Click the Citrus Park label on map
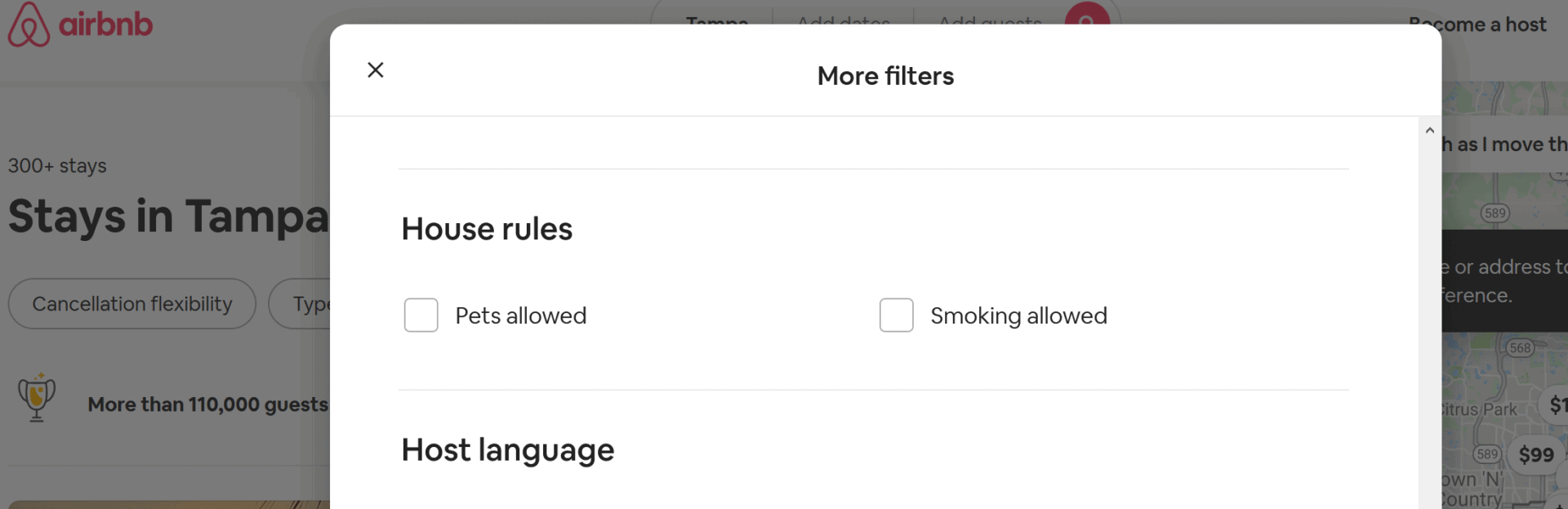 tap(1478, 409)
